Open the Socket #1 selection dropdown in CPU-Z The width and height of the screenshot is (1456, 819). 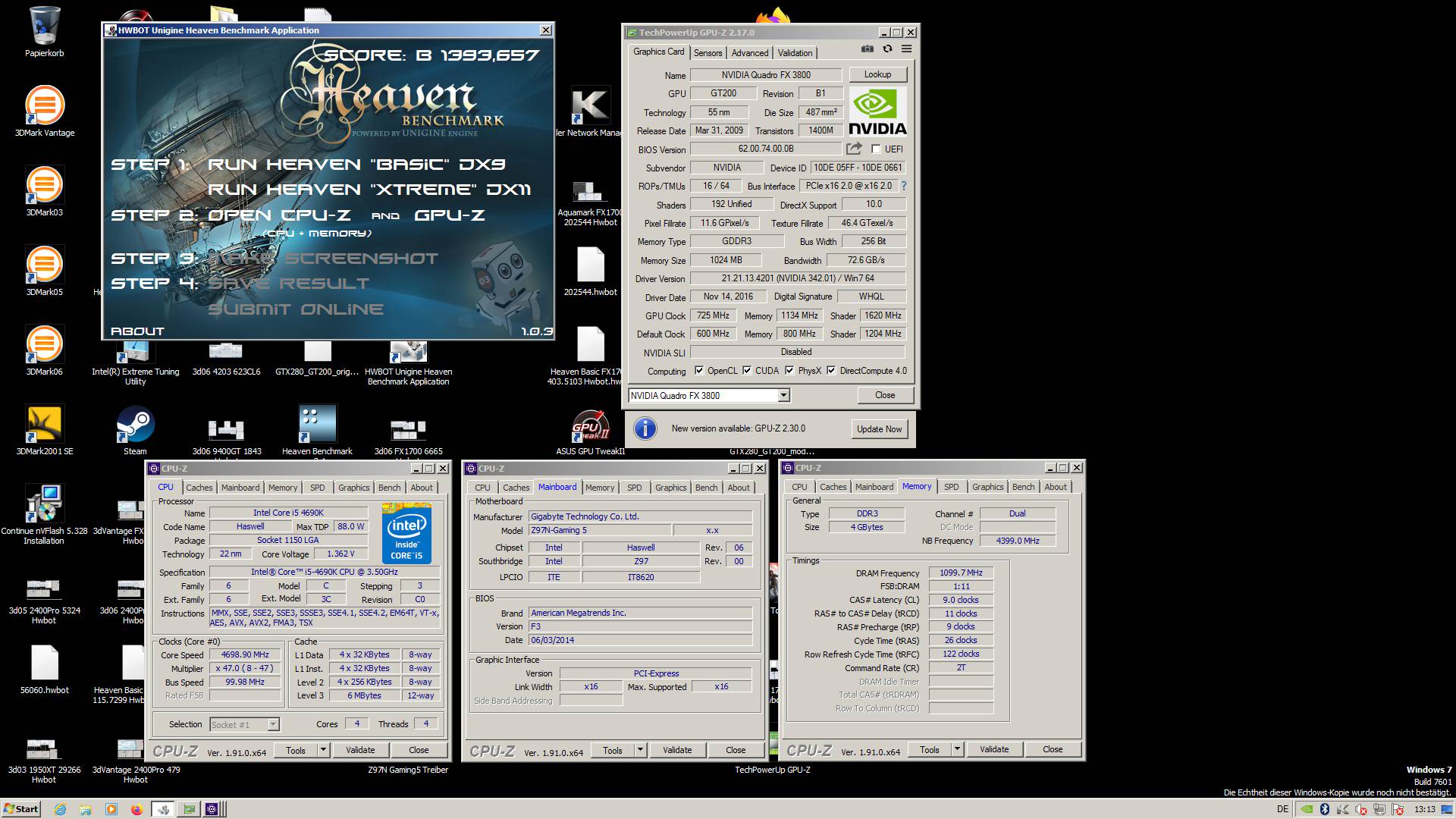[x=273, y=725]
